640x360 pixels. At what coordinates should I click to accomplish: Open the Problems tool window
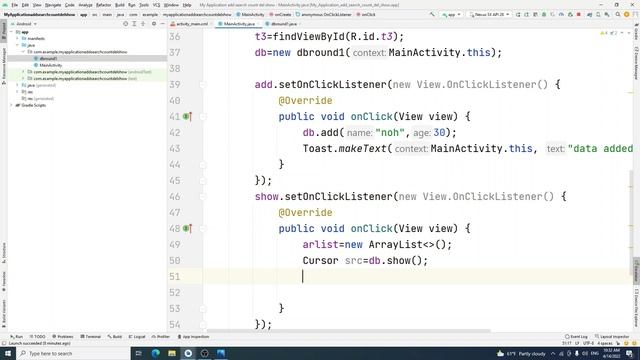[63, 337]
